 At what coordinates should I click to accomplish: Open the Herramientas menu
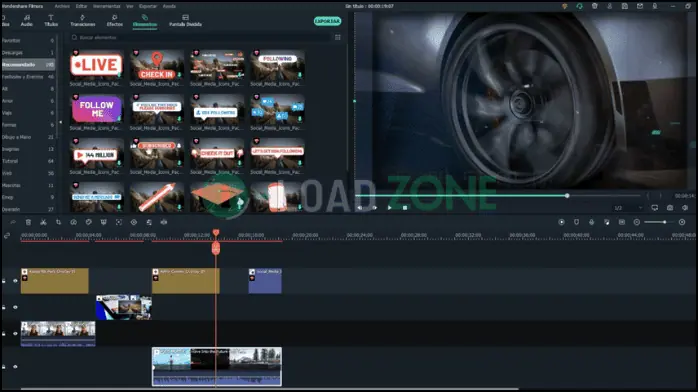click(x=107, y=6)
